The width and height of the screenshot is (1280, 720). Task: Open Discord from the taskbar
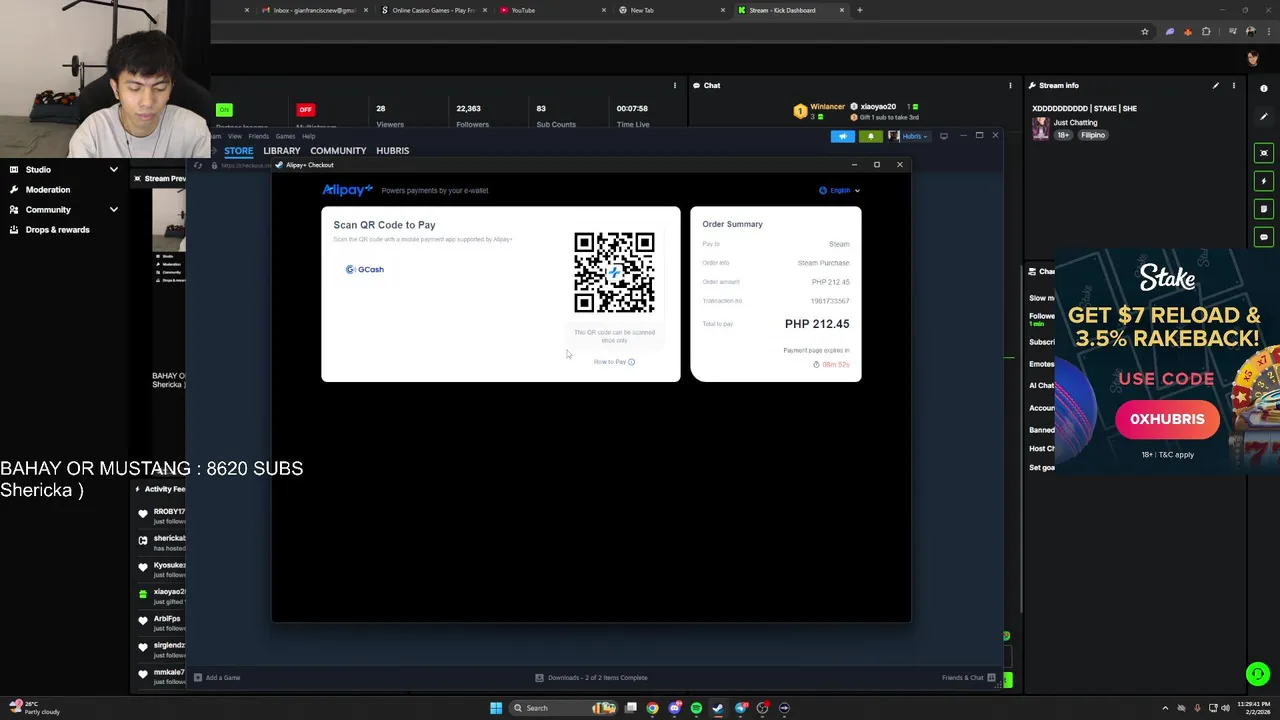point(674,708)
